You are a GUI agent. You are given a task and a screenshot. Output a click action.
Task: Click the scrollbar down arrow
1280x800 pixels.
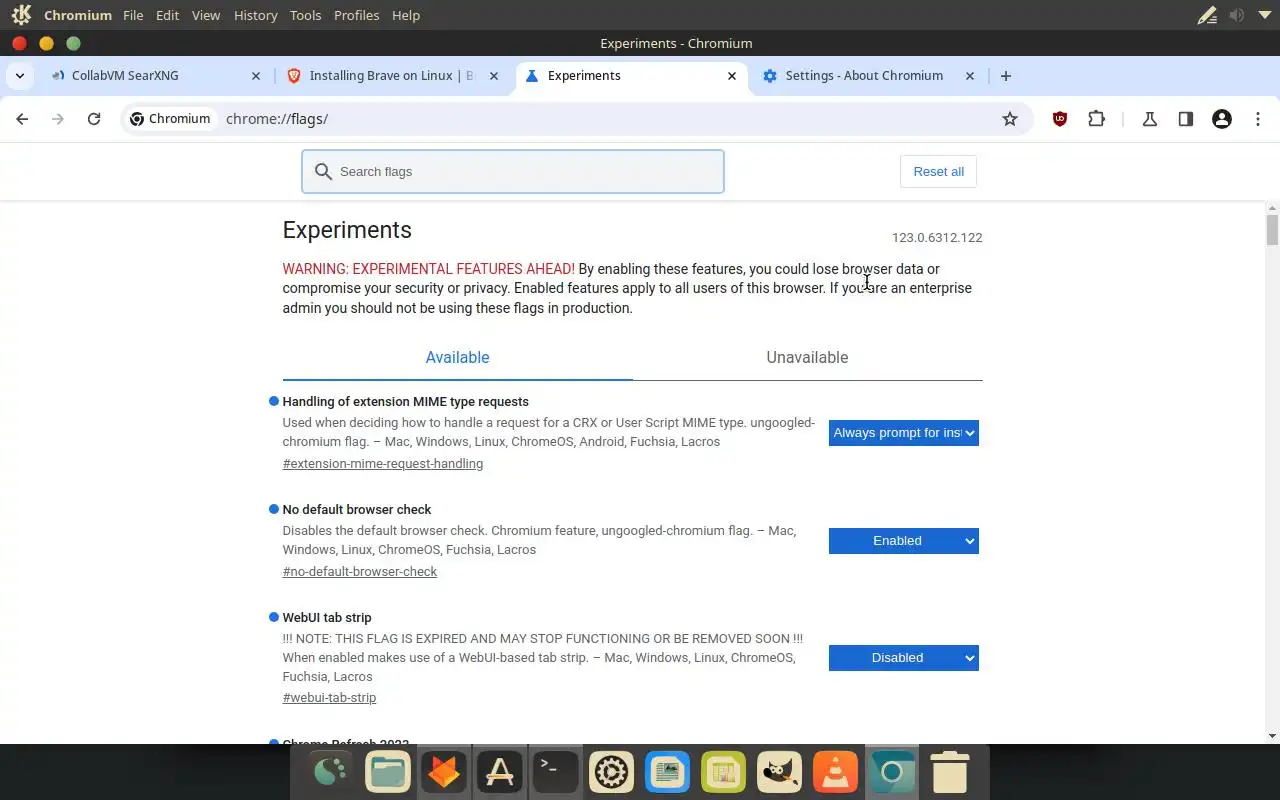[x=1272, y=736]
